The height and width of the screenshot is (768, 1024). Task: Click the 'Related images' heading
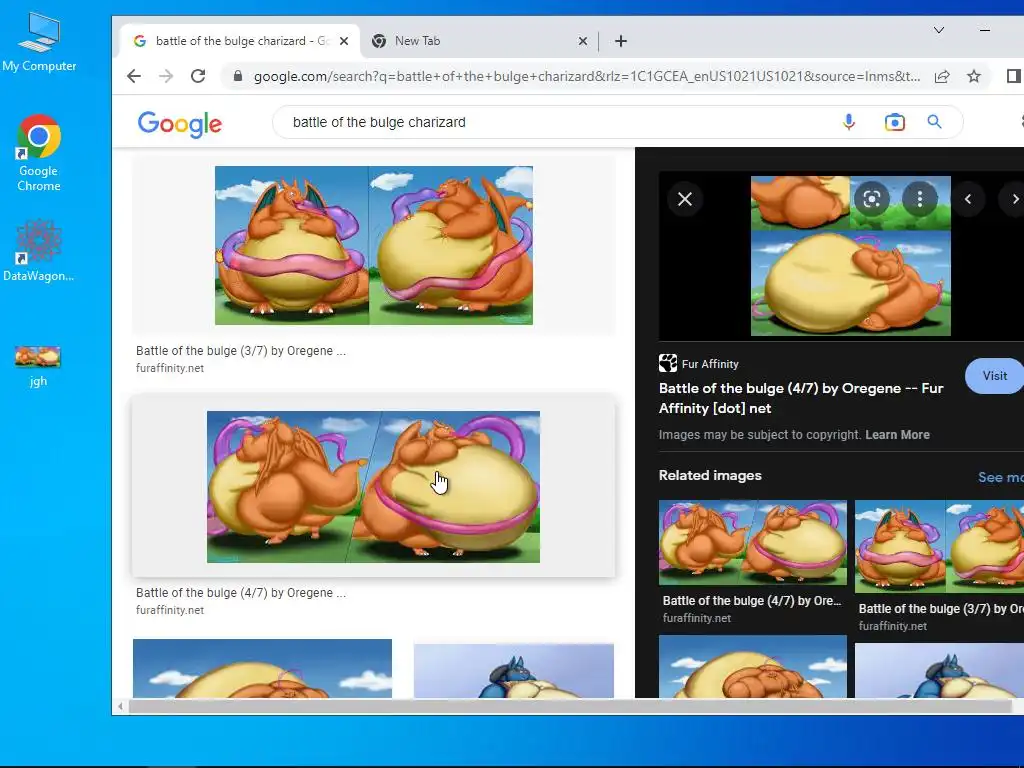coord(710,475)
